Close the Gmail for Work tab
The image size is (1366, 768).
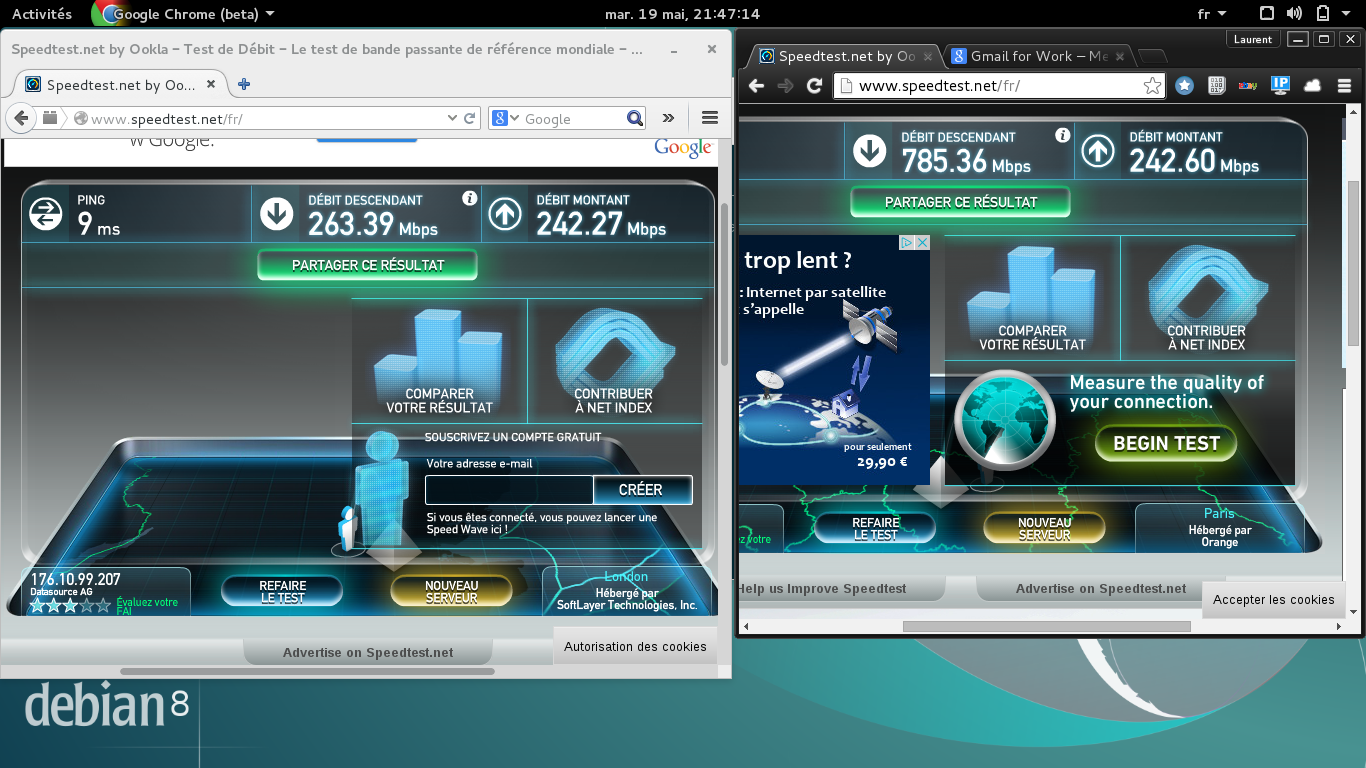click(1119, 56)
